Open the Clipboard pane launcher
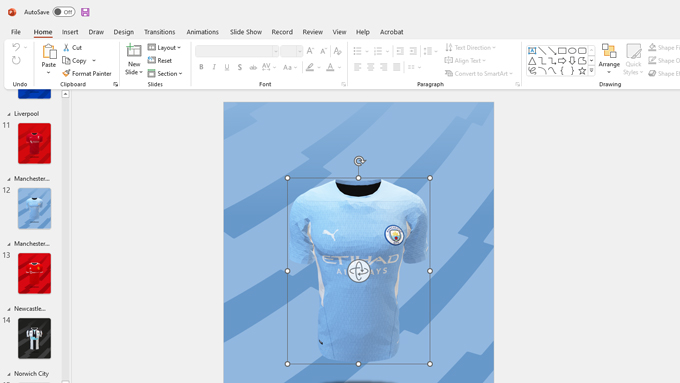The image size is (680, 383). (x=115, y=85)
